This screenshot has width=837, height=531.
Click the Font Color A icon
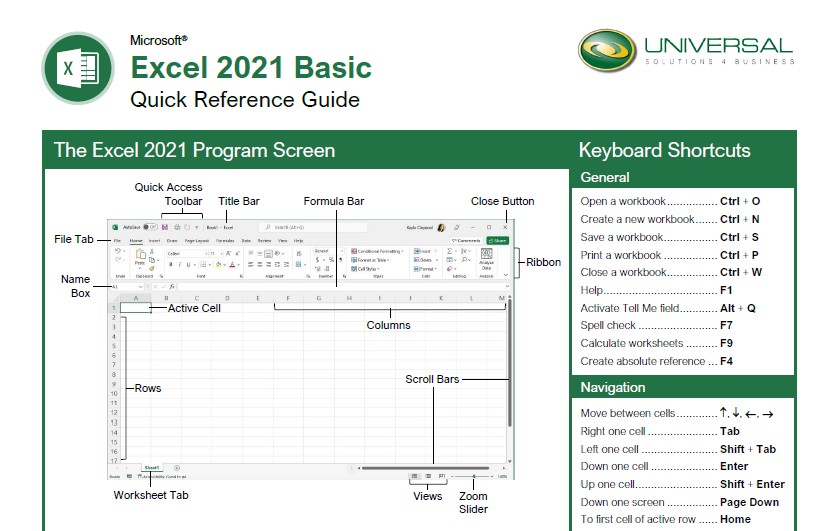232,265
